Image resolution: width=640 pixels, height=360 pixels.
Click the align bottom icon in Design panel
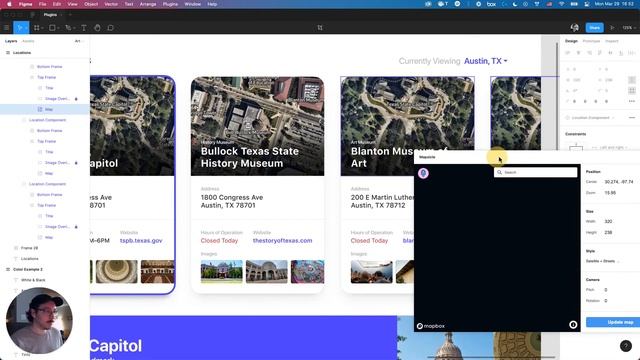point(621,53)
